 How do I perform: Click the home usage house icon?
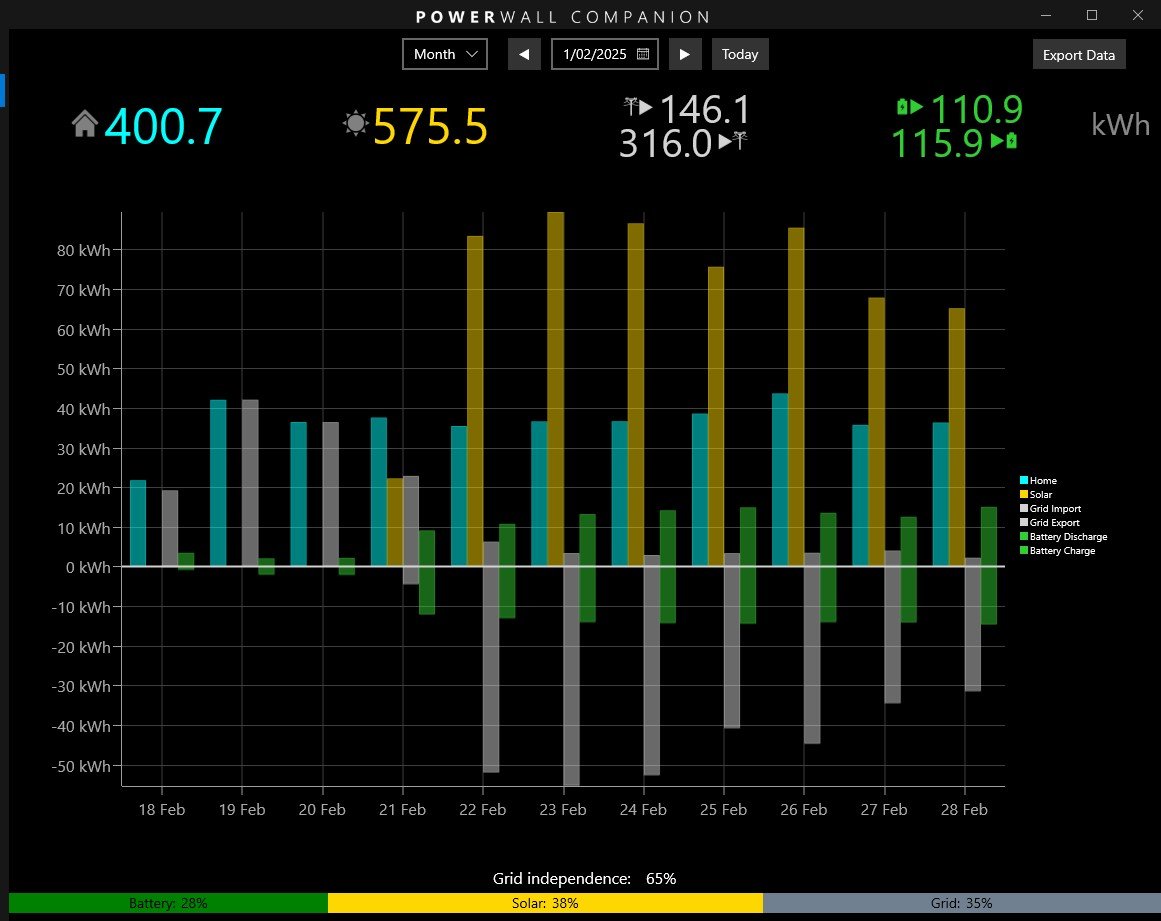pos(85,124)
